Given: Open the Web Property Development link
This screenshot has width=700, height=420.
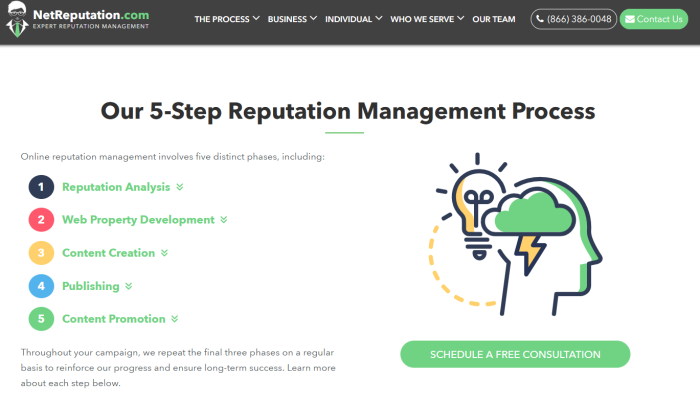Looking at the screenshot, I should [138, 220].
